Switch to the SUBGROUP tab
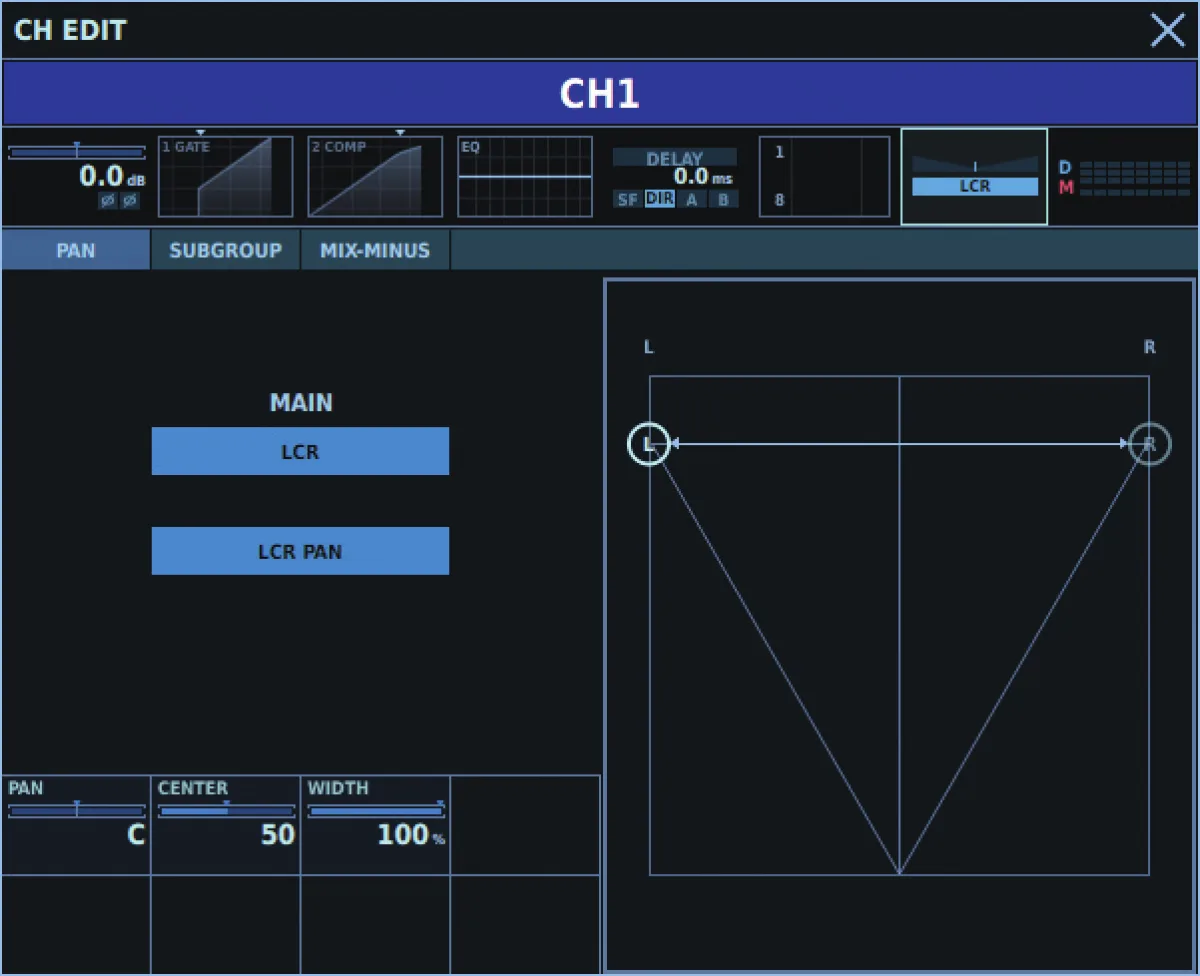The image size is (1200, 976). click(226, 250)
